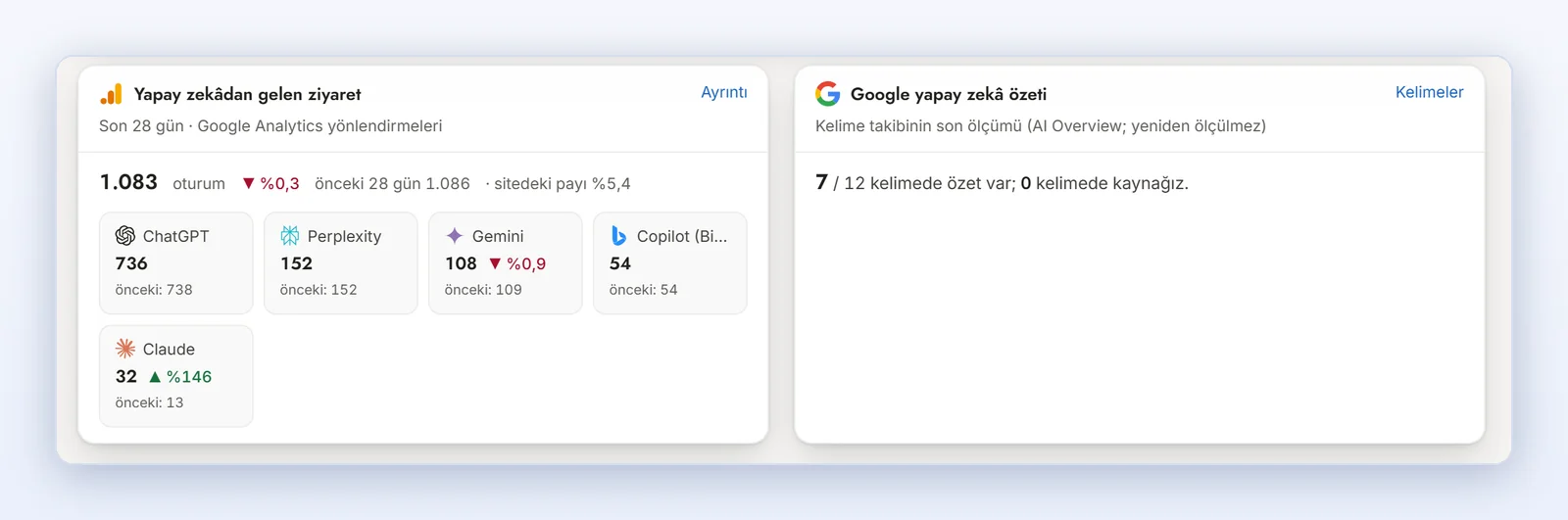Screen dimensions: 1568x520
Task: Click the text sitedeki payı %5,4
Action: click(563, 183)
